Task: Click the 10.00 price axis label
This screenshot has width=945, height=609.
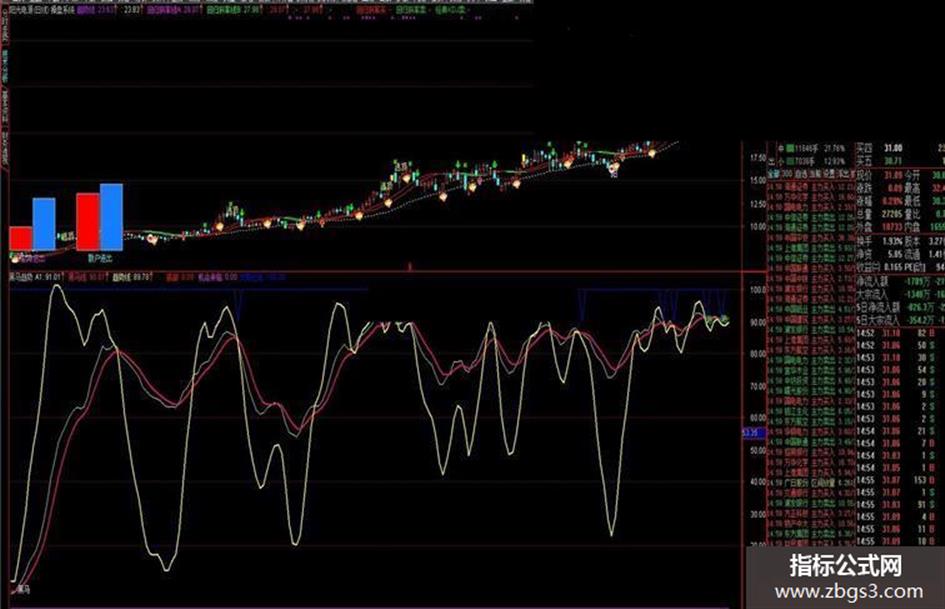Action: [758, 227]
